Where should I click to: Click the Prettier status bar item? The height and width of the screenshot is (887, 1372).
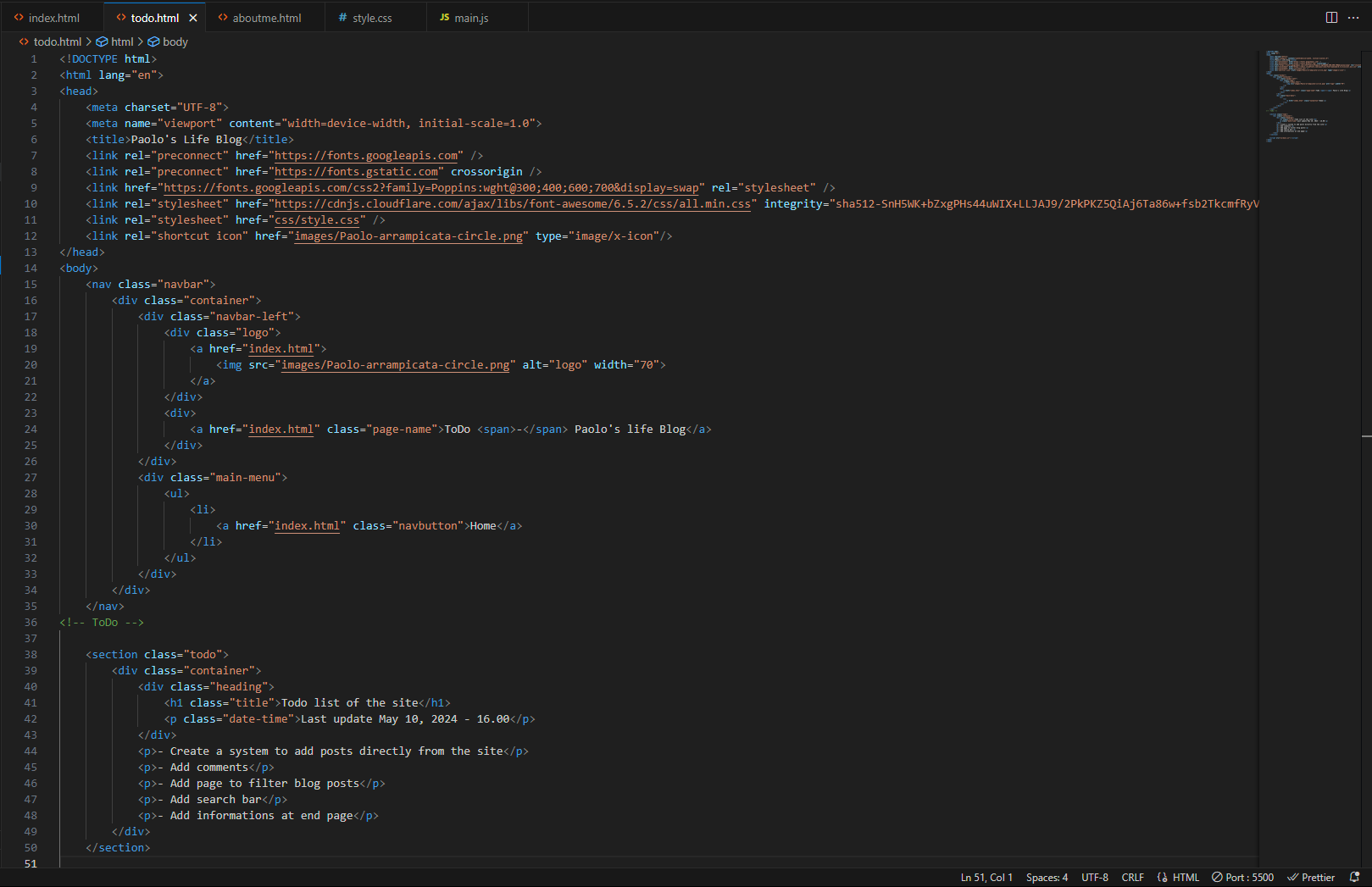click(x=1311, y=878)
